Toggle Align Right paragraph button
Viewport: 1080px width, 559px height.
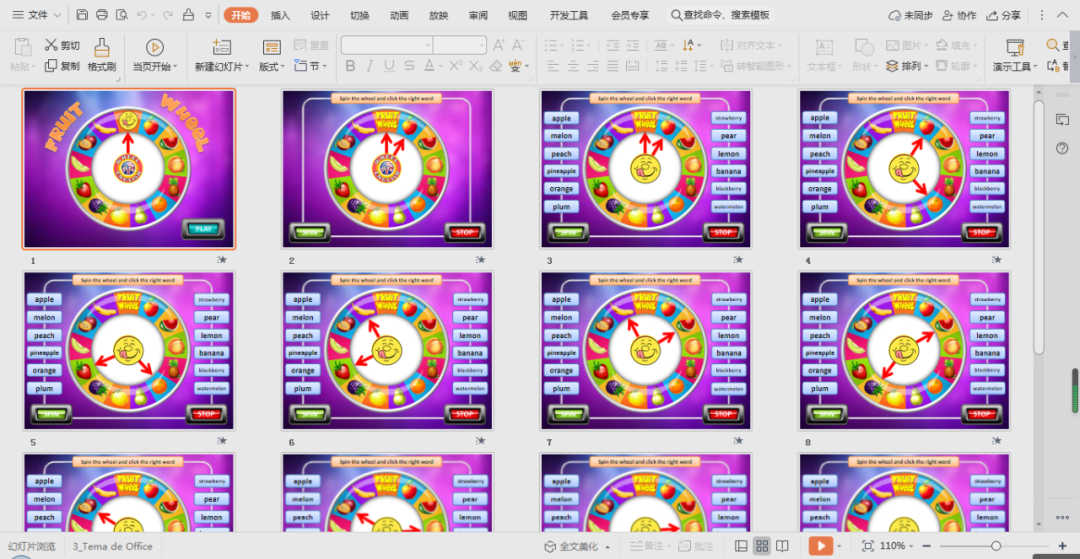[x=593, y=66]
